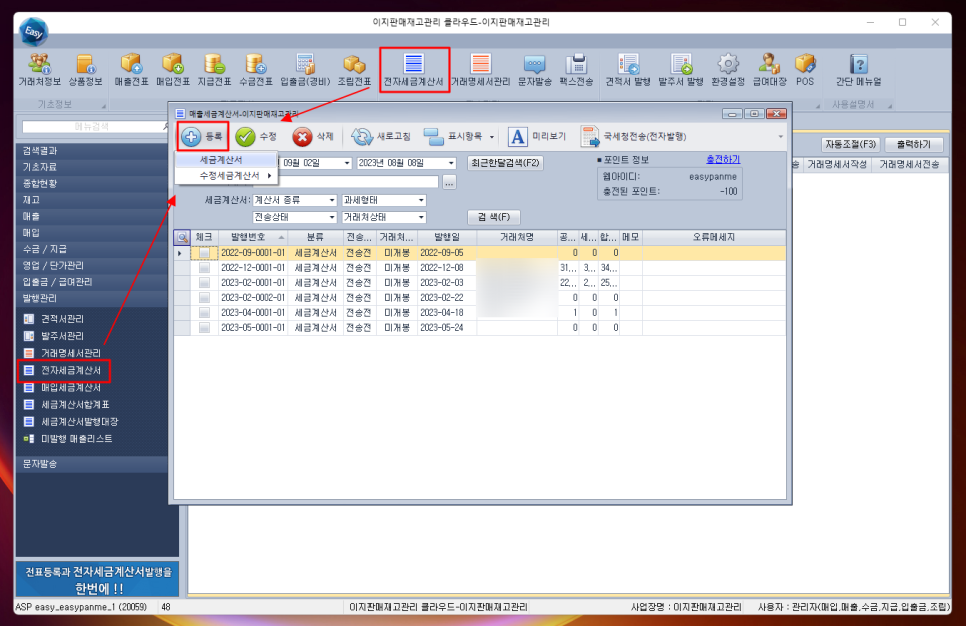966x626 pixels.
Task: Open 조립전표 toolbar icon
Action: click(354, 70)
